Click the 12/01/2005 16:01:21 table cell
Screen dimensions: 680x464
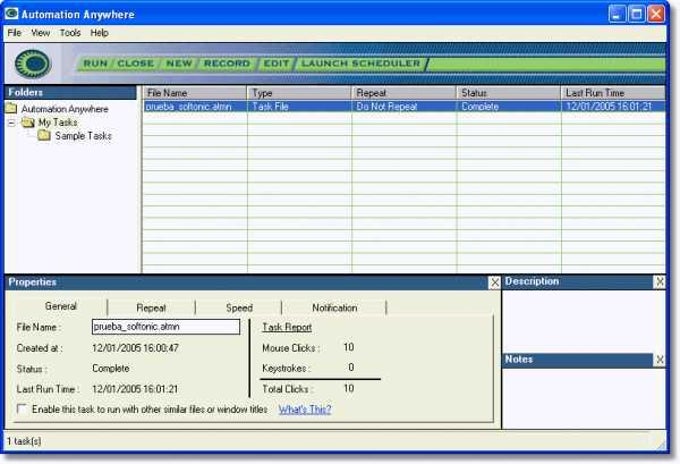[613, 107]
